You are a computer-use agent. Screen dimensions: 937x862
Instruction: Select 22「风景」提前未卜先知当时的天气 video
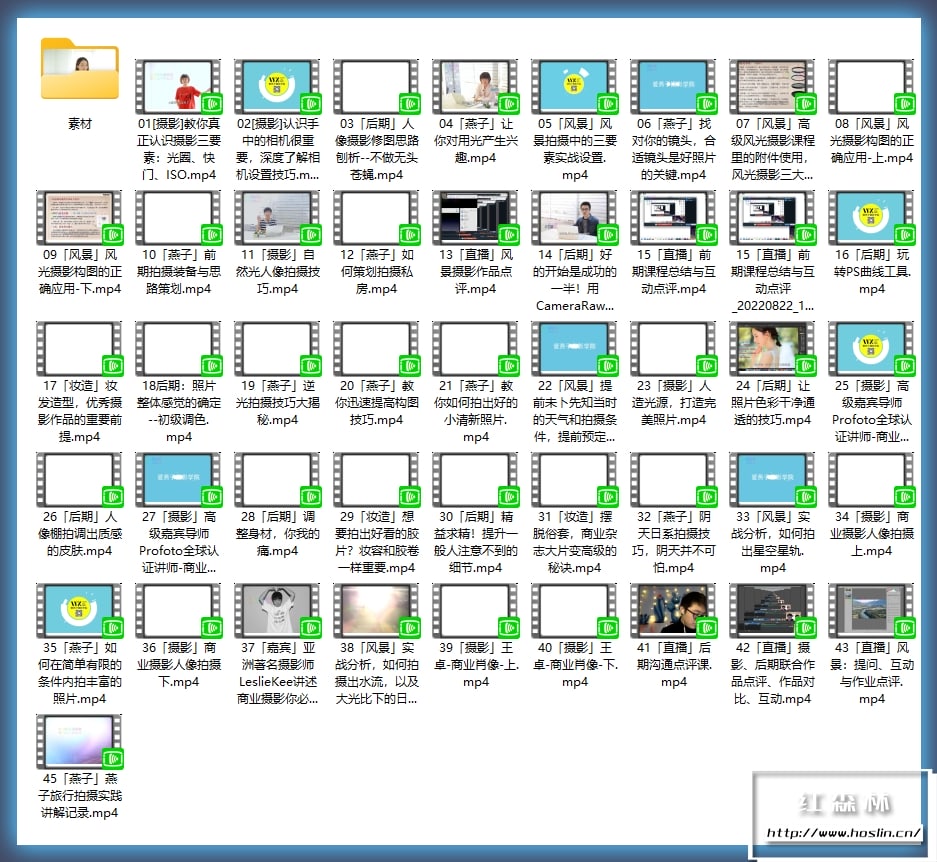click(574, 349)
